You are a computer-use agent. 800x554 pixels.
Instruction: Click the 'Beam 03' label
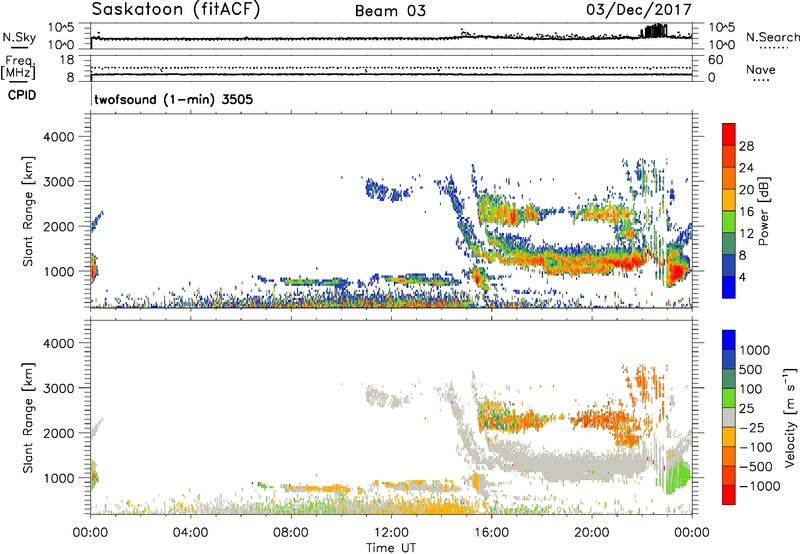390,11
